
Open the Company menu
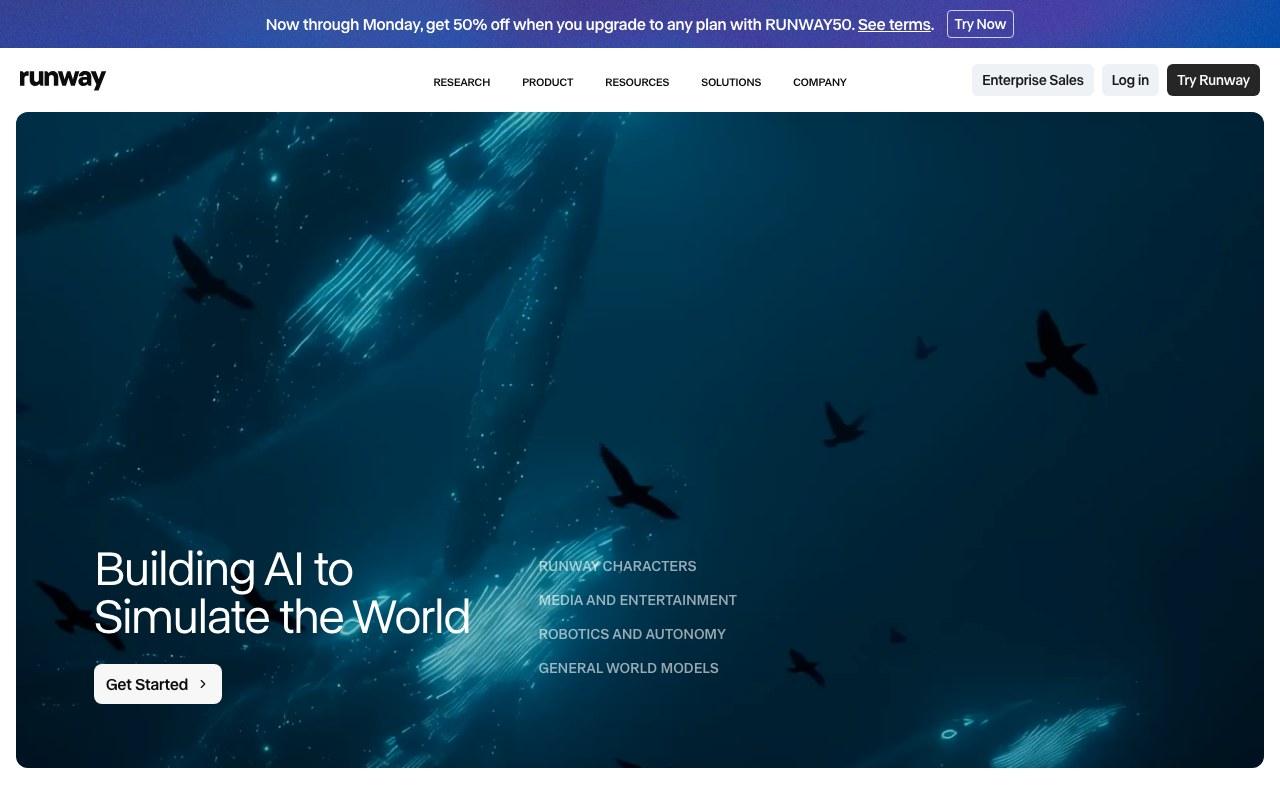tap(819, 82)
